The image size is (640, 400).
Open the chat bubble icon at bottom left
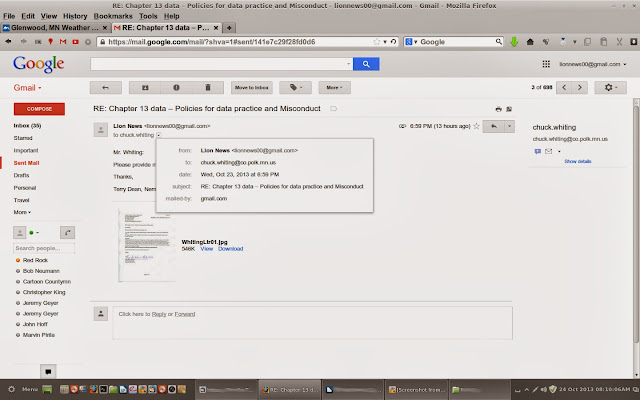(x=48, y=371)
